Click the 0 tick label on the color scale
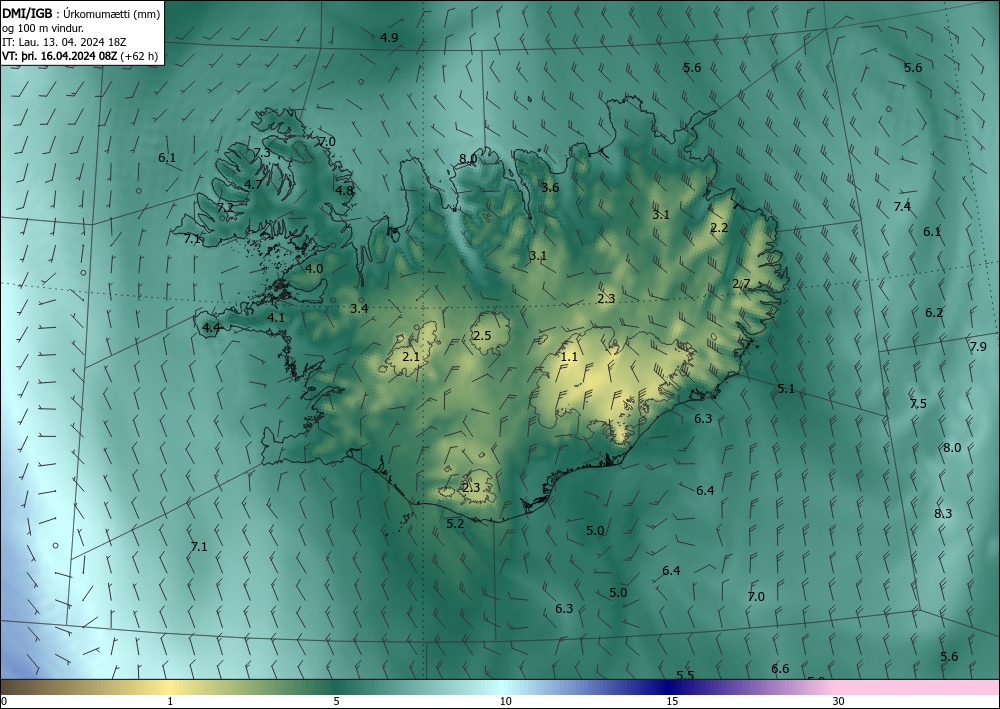1000x709 pixels. 4,701
